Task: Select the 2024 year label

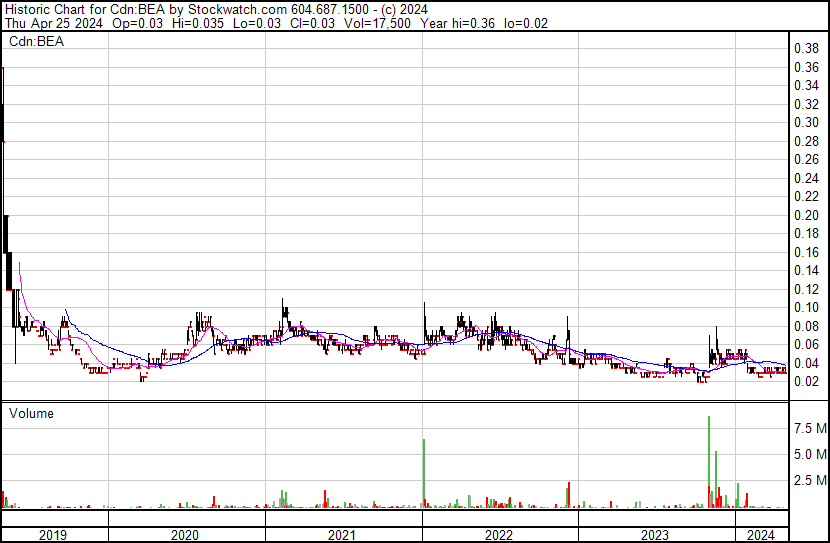Action: click(x=761, y=535)
